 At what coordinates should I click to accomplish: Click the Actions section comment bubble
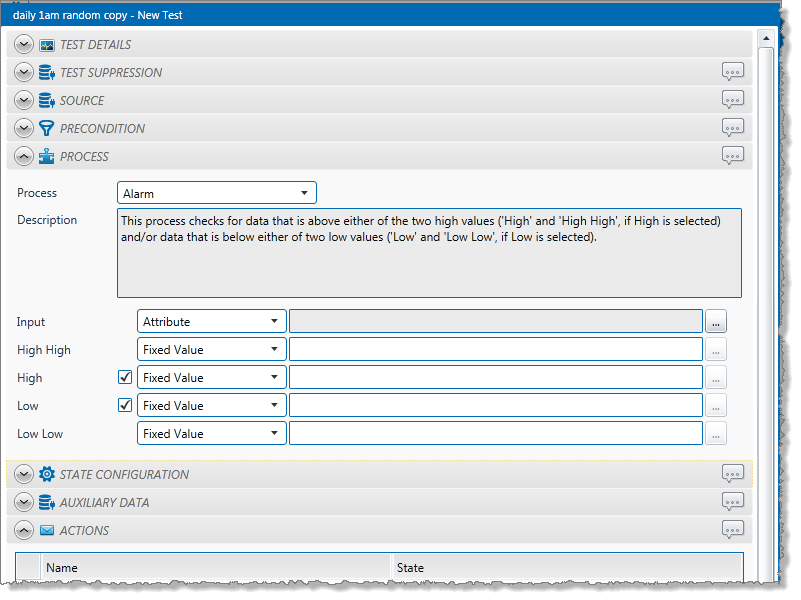pyautogui.click(x=733, y=530)
